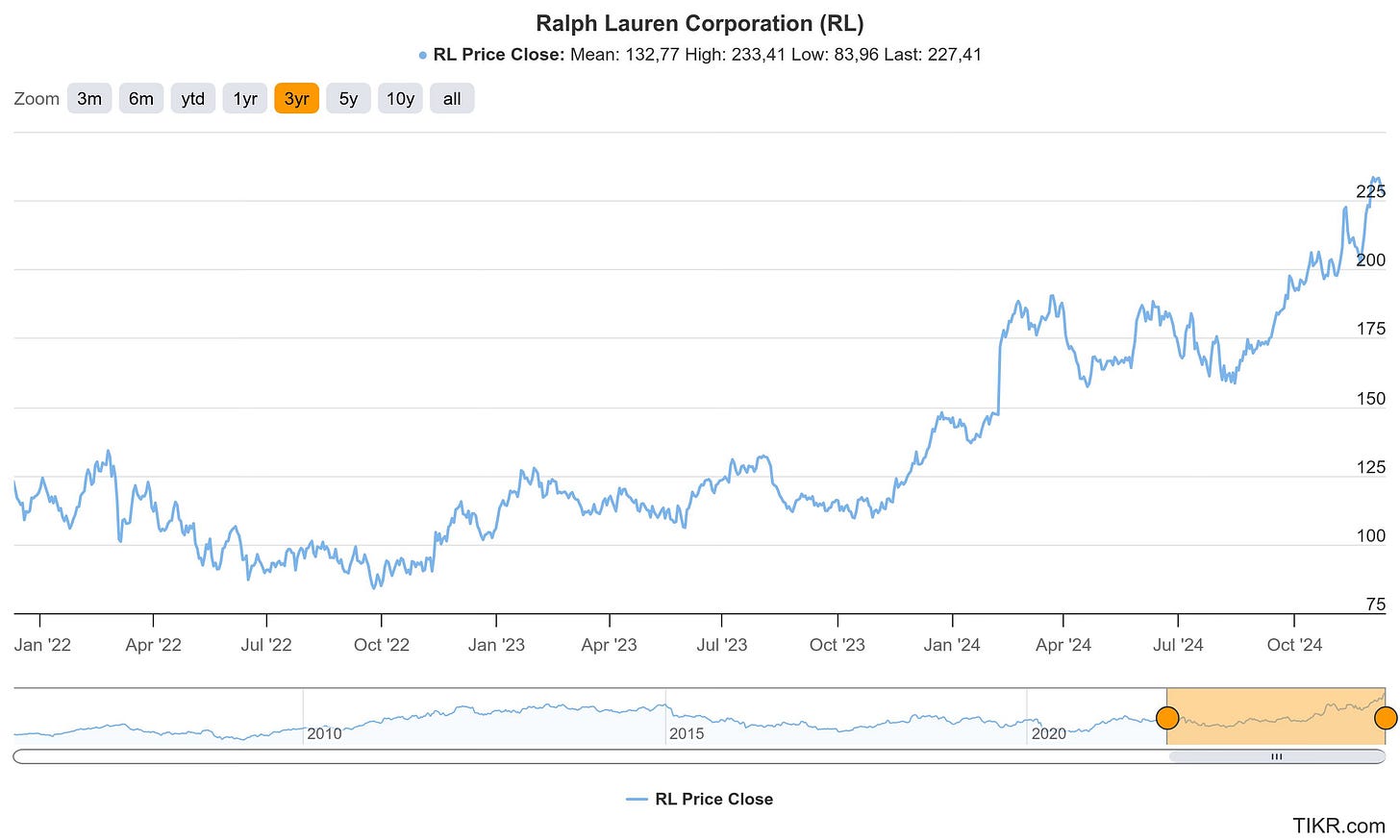
Task: Set zoom range to 3m
Action: [x=89, y=99]
